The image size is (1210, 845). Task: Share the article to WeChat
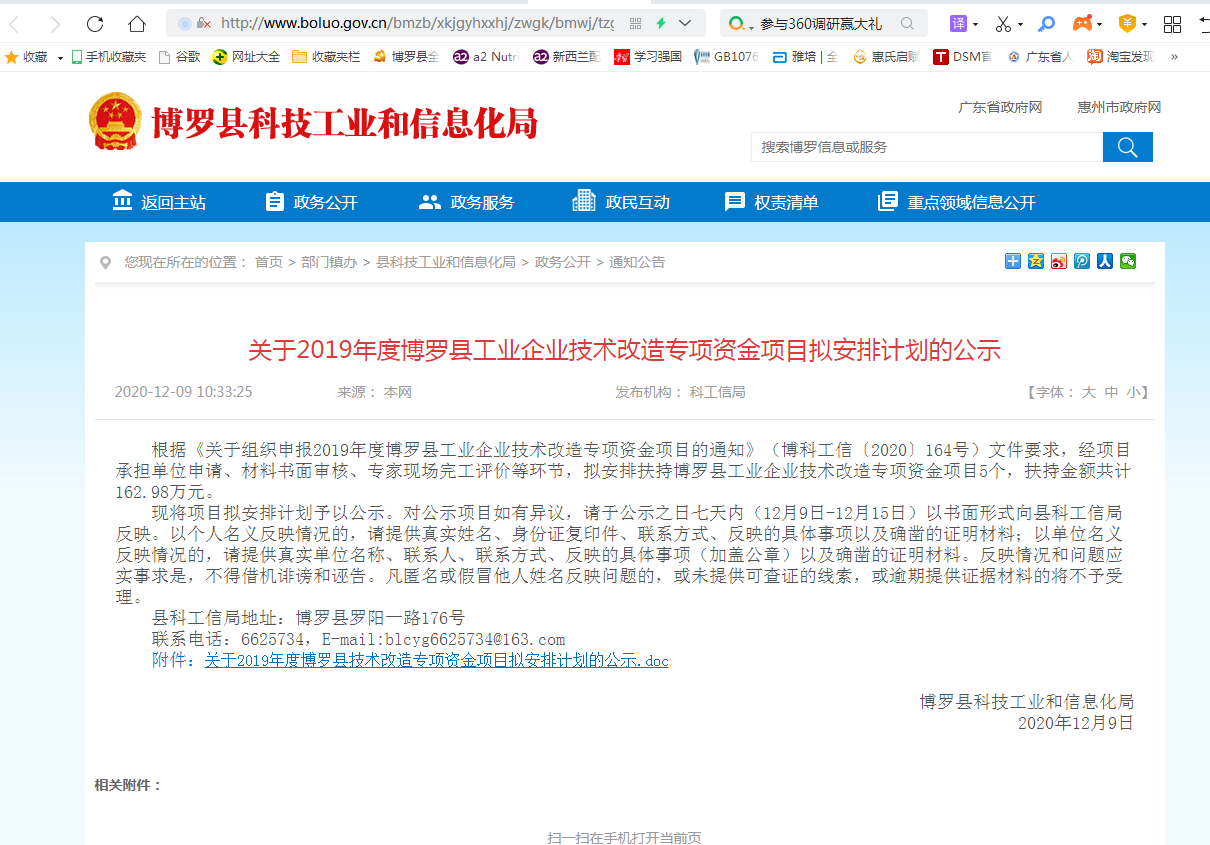click(x=1128, y=261)
